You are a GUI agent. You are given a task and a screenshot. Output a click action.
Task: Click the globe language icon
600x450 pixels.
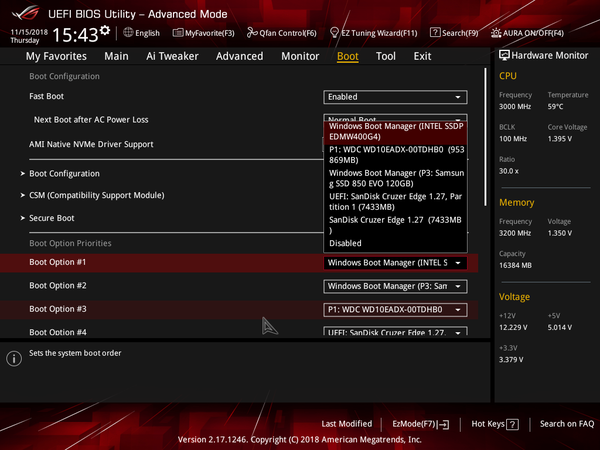point(128,33)
